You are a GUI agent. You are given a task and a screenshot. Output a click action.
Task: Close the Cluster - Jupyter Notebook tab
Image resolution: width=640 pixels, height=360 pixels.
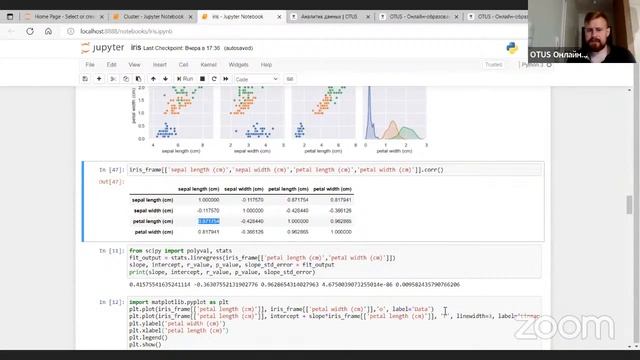[191, 17]
